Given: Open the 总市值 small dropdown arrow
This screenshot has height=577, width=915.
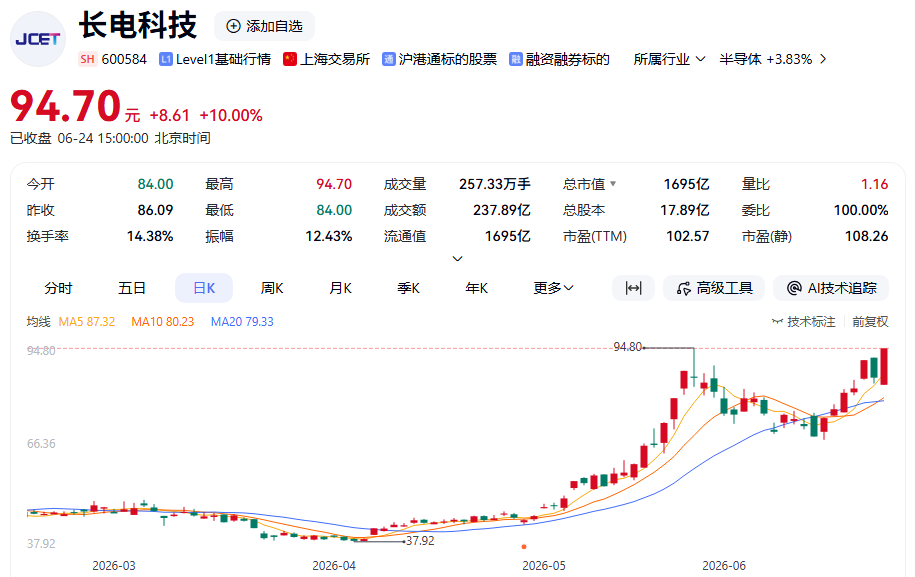Looking at the screenshot, I should coord(613,184).
